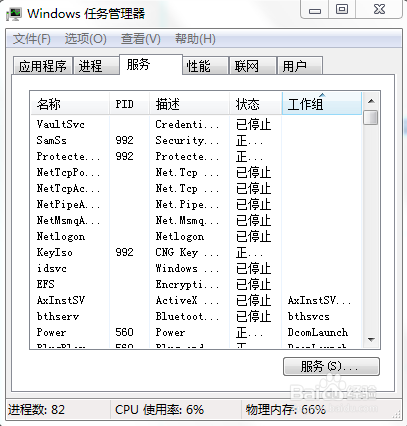
Task: Switch to the 联网 tab
Action: pyautogui.click(x=253, y=66)
